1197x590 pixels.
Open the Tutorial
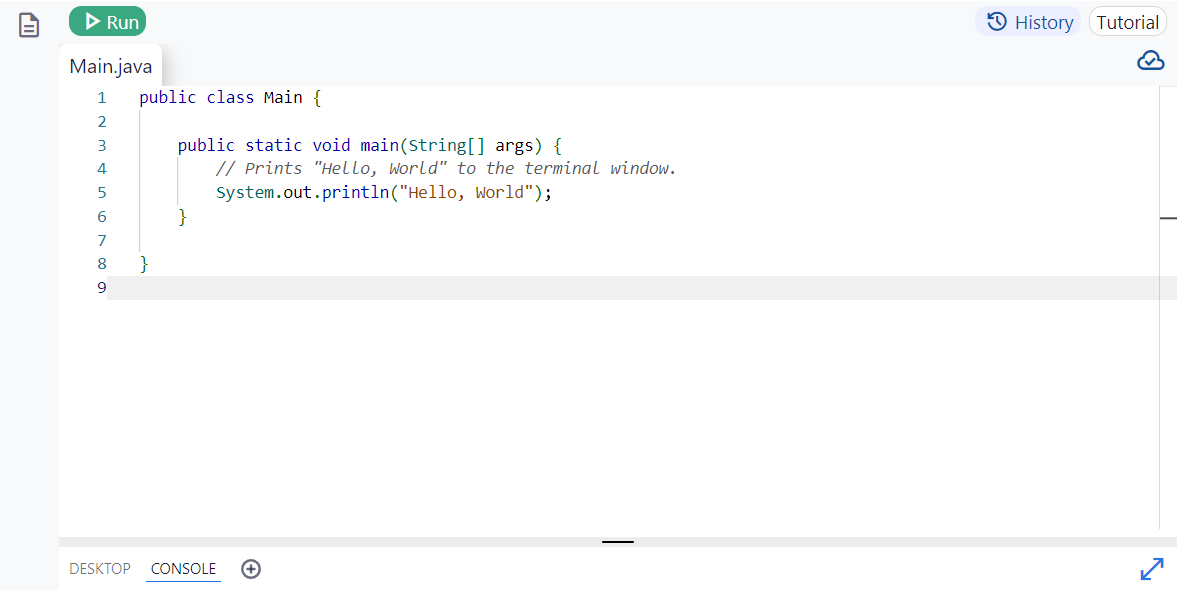point(1127,21)
